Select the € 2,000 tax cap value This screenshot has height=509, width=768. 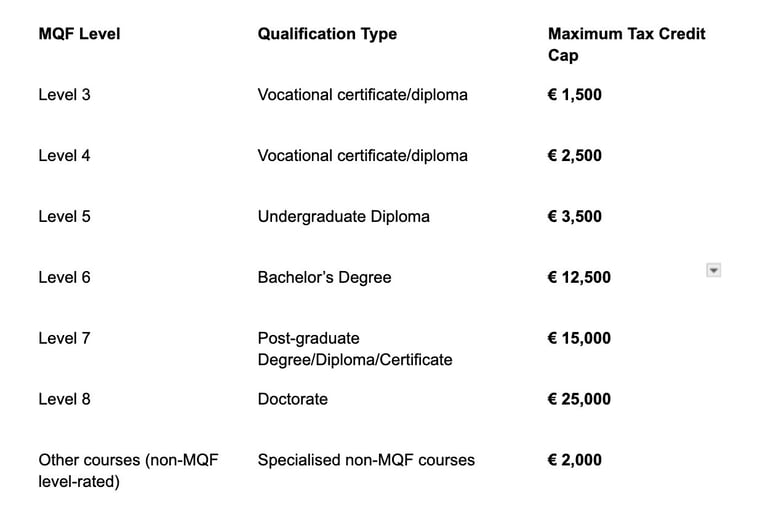575,460
